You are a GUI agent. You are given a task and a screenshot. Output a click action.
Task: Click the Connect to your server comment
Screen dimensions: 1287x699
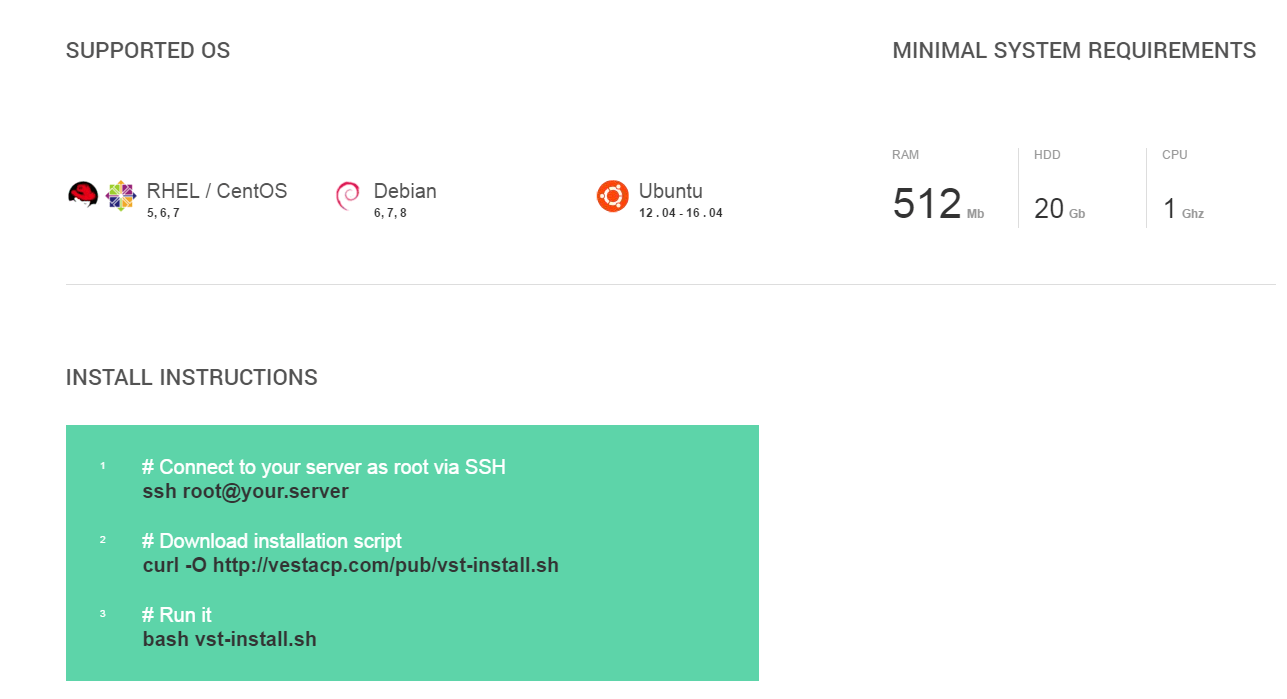tap(324, 467)
